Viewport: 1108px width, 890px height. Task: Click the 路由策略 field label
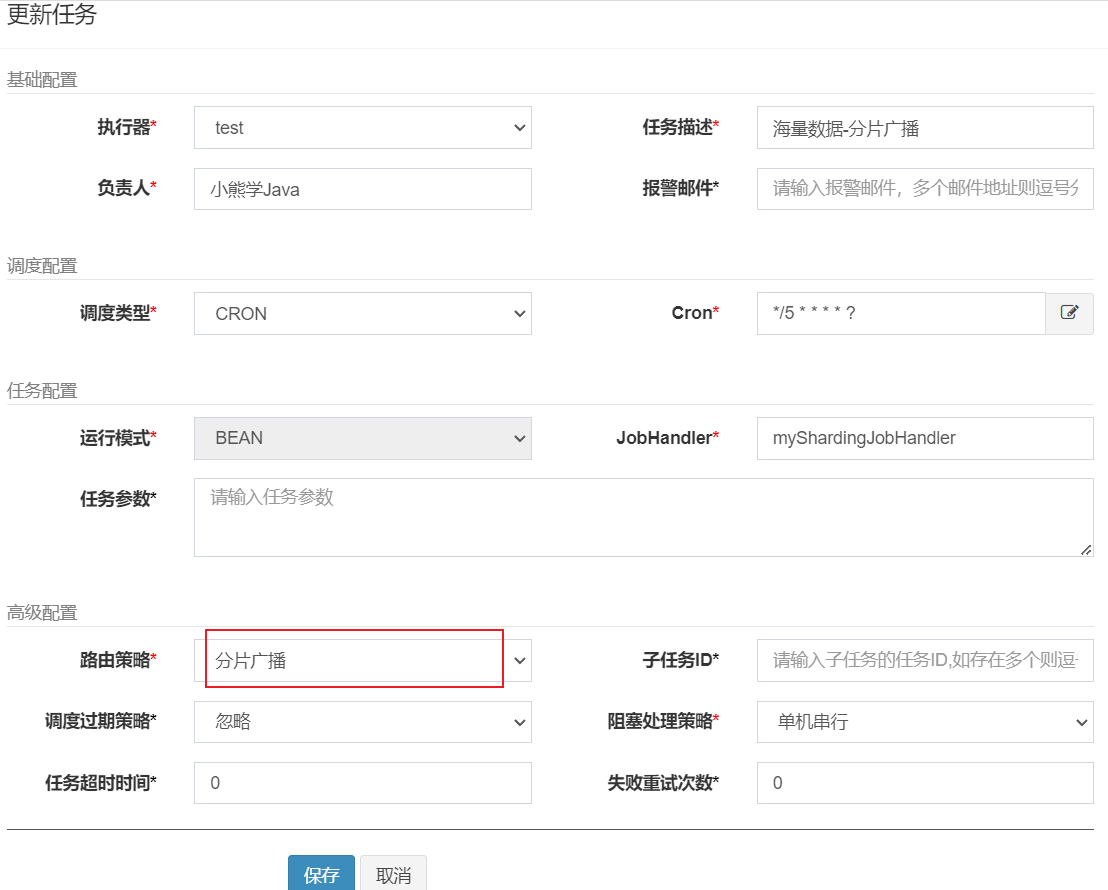[118, 660]
